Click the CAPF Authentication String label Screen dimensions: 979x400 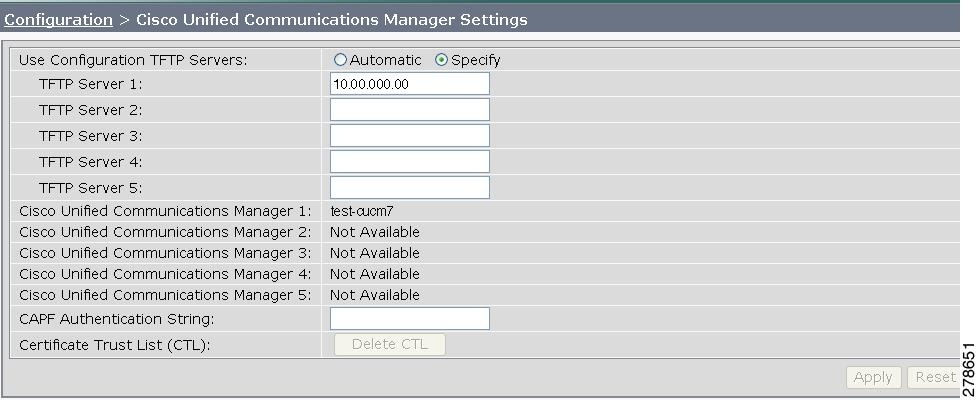coord(117,319)
